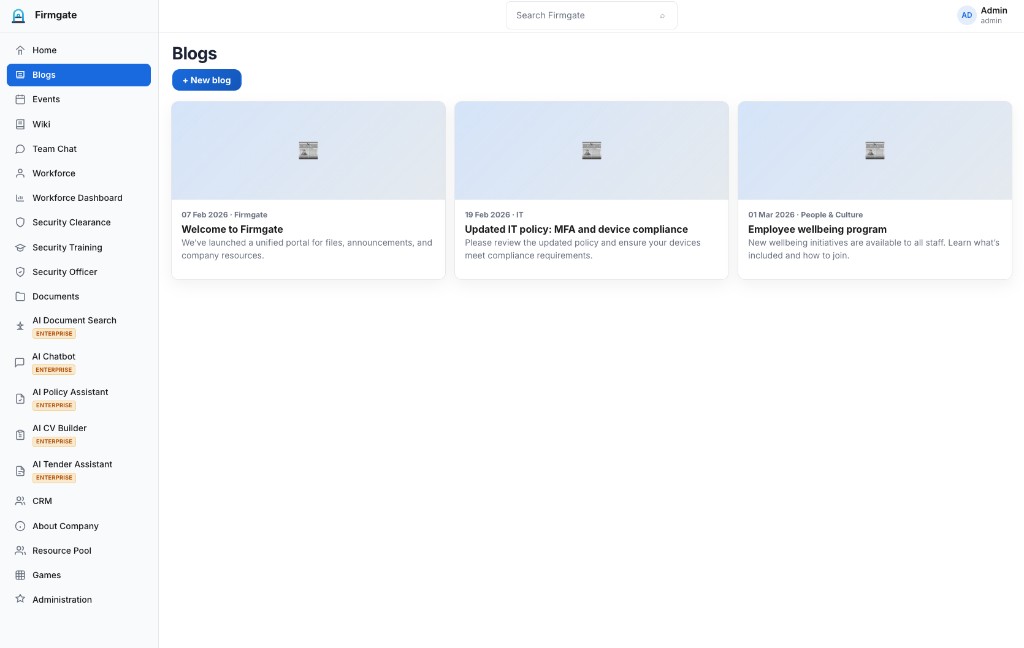
Task: Click the Events calendar icon
Action: point(20,99)
